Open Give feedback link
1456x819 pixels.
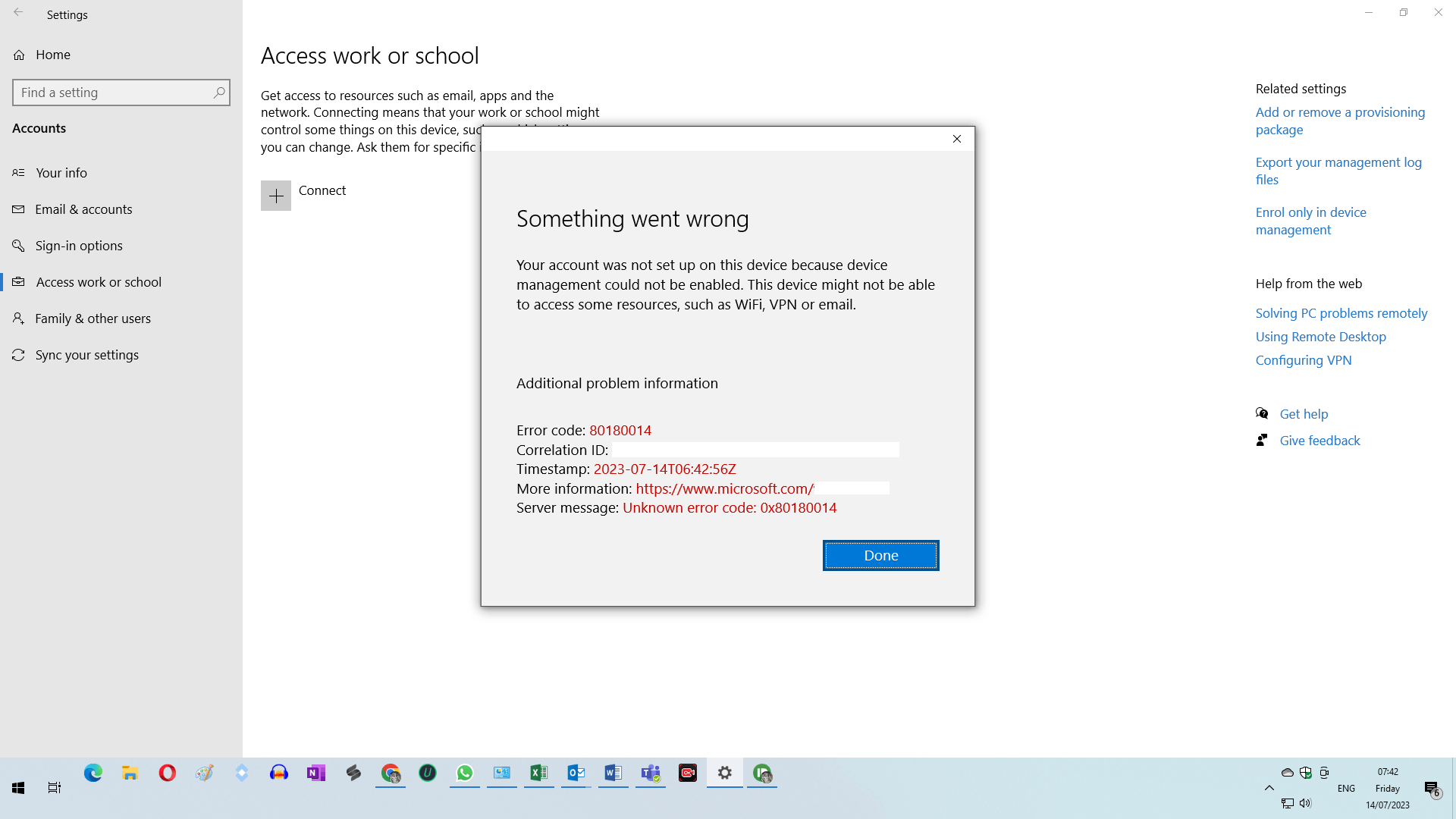coord(1319,441)
